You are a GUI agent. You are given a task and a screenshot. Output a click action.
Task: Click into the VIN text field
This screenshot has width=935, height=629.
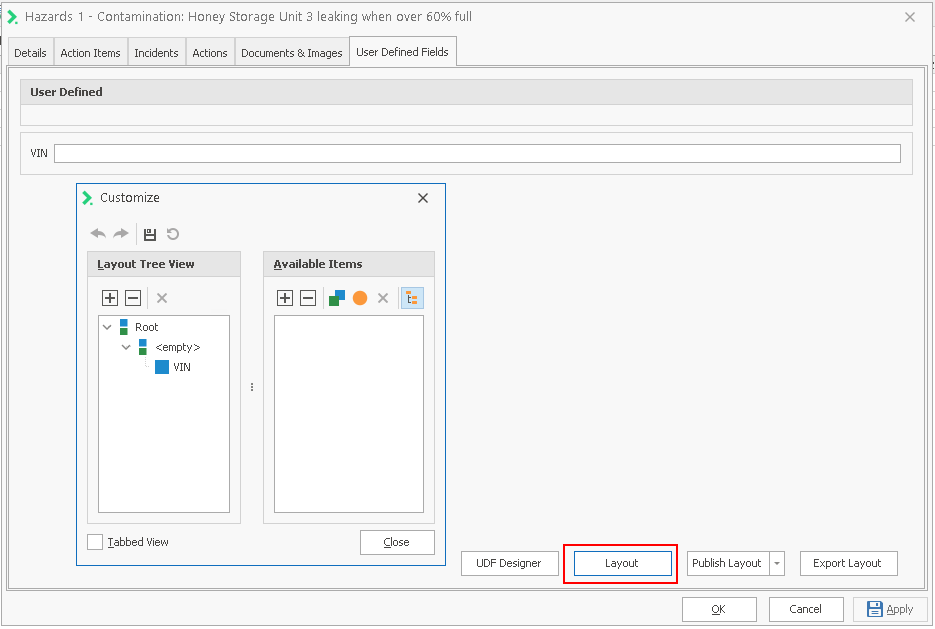[477, 153]
